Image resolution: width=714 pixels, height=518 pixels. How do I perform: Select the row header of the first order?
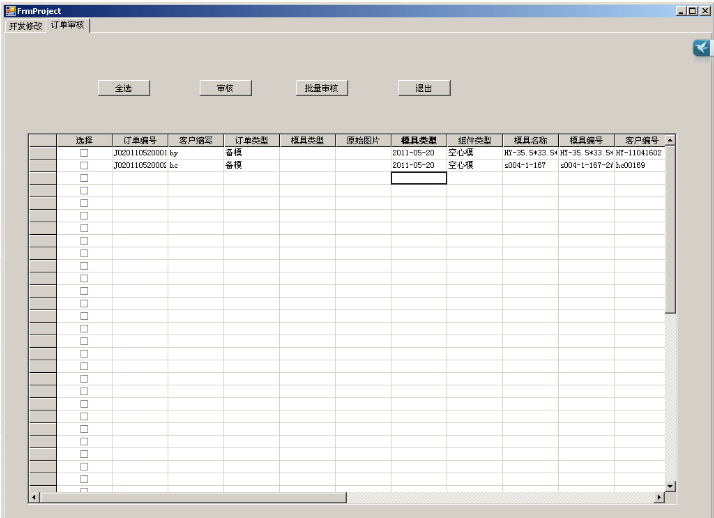[42, 153]
